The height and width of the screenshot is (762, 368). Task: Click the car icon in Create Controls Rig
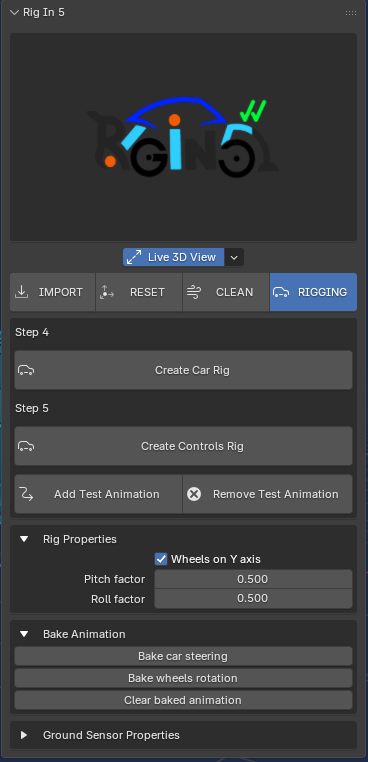coord(26,446)
